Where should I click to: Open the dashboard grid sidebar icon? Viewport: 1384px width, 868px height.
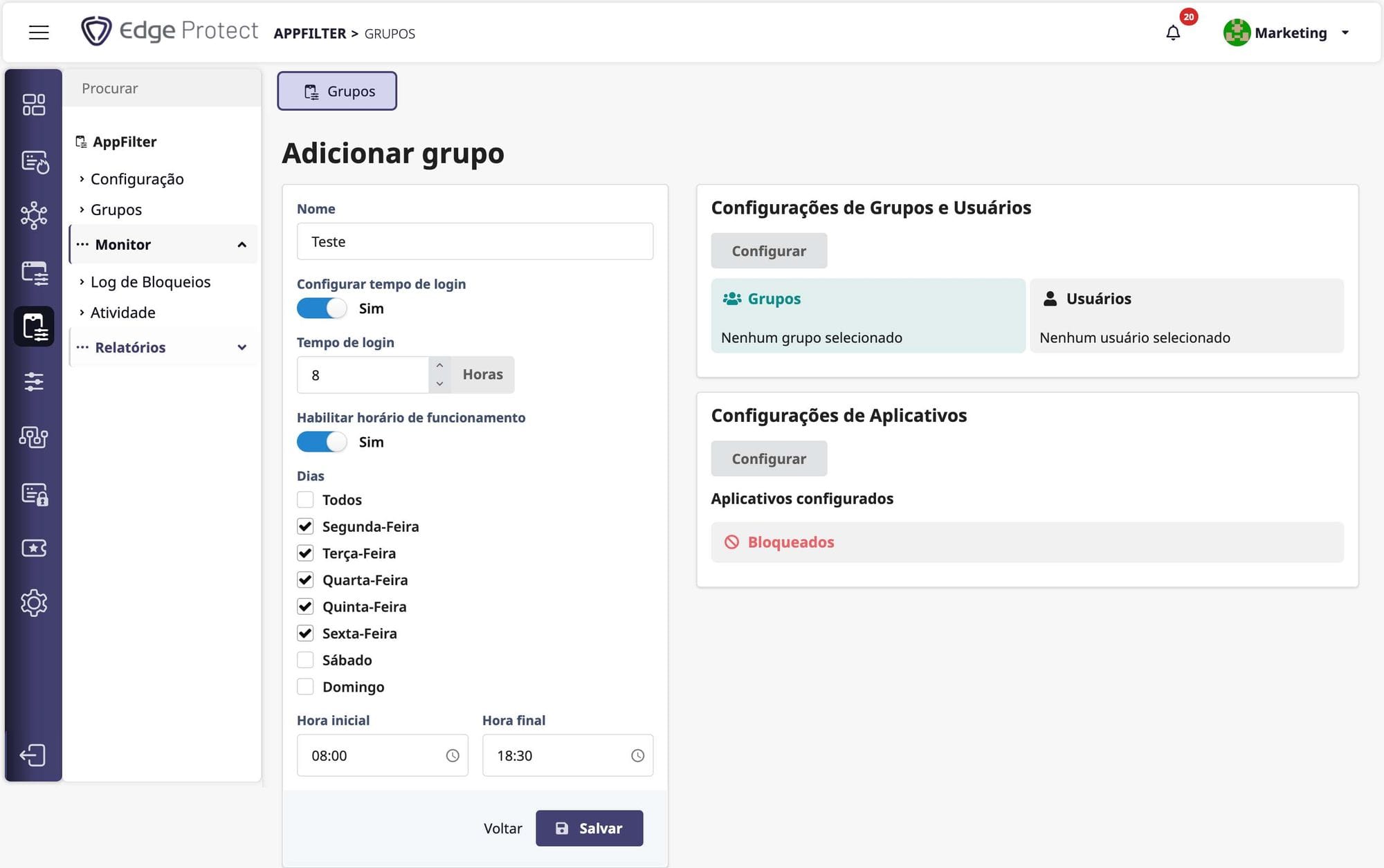pos(33,105)
